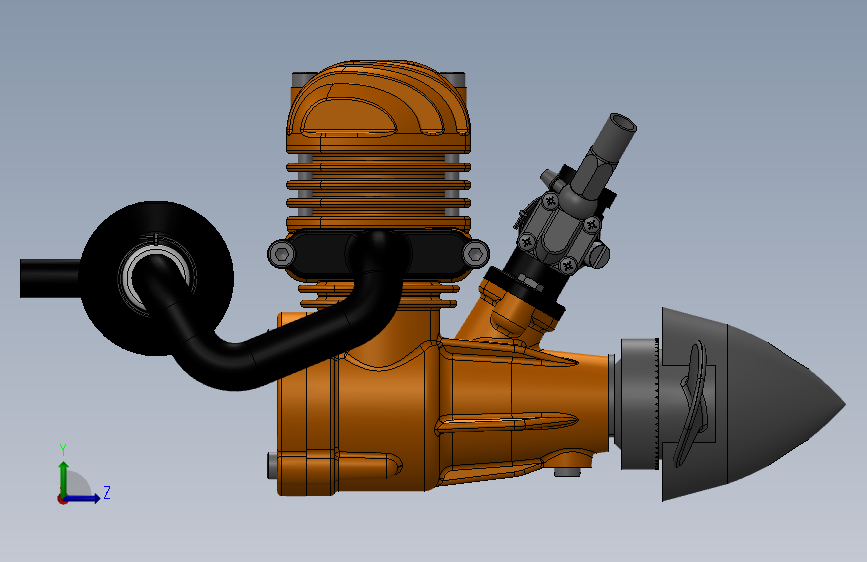Viewport: 867px width, 562px height.
Task: Select the gray backplate screw at rear bottom
Action: 272,465
